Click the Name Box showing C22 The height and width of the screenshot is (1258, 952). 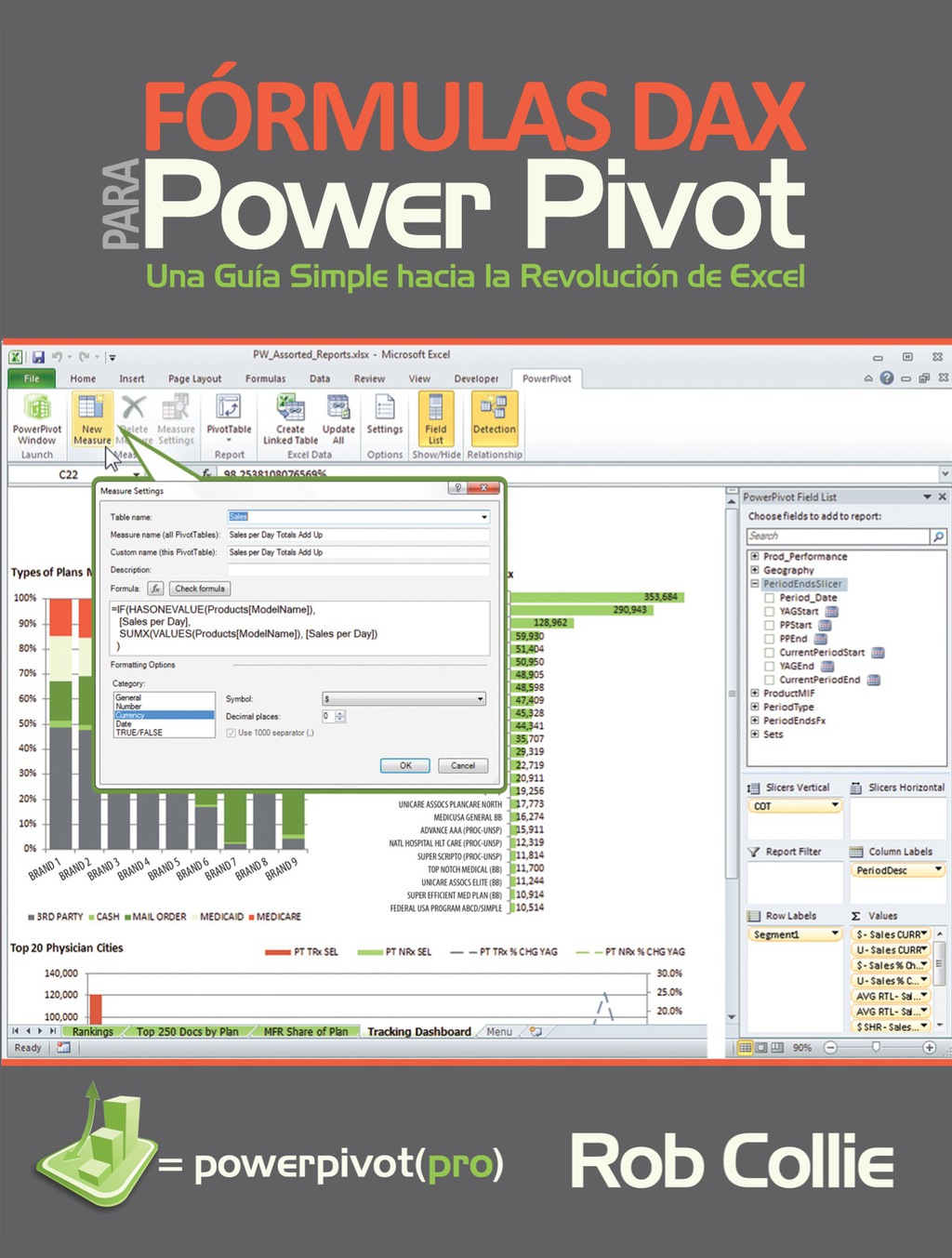(69, 474)
